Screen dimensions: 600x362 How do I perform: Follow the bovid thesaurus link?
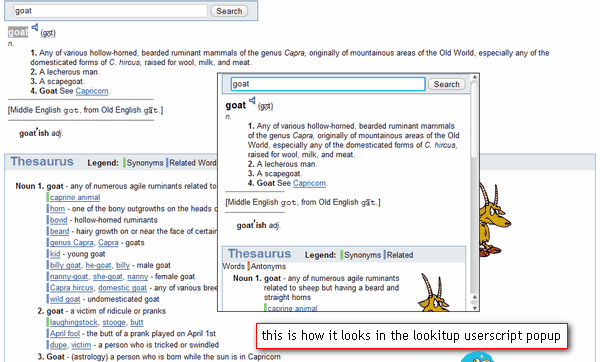pyautogui.click(x=59, y=220)
